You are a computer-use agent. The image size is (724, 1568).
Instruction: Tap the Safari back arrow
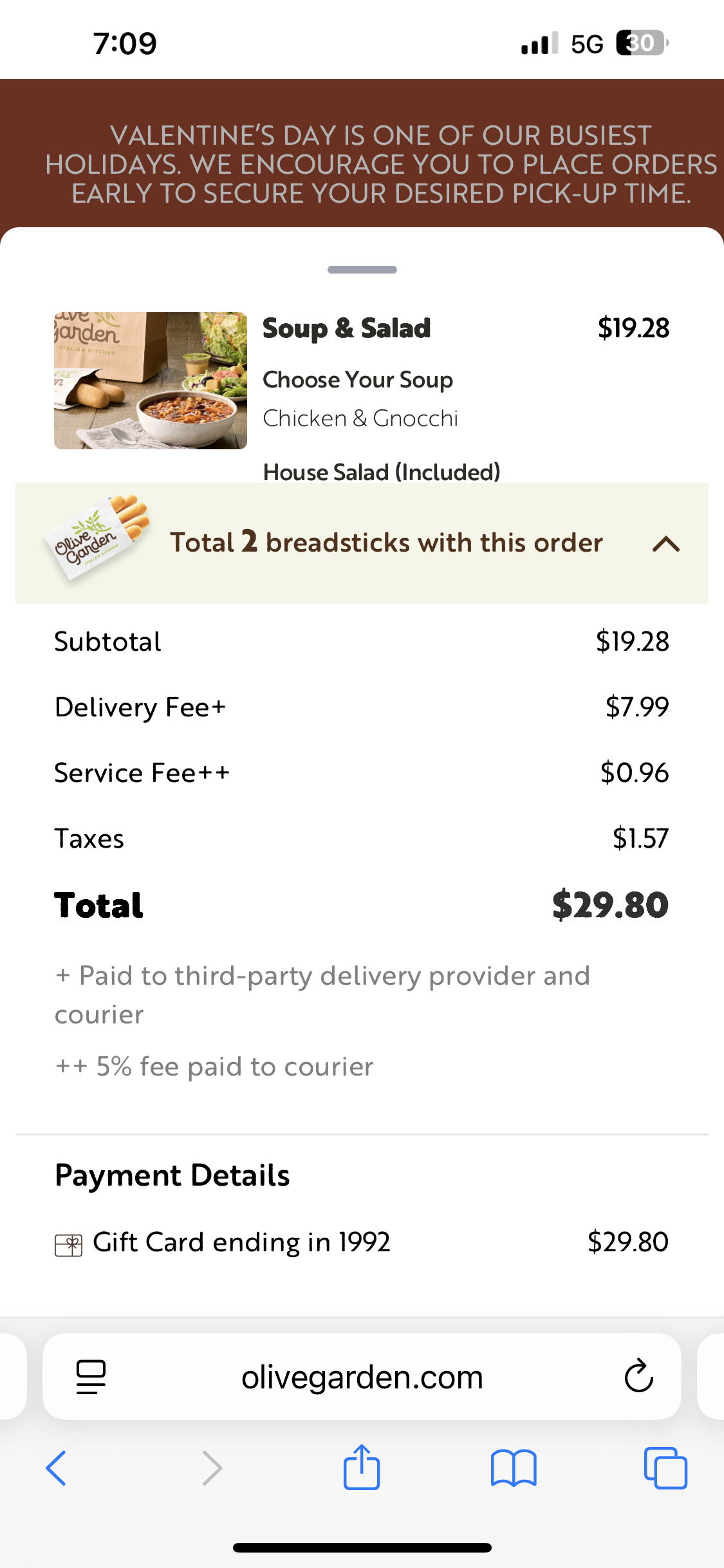(x=57, y=1468)
